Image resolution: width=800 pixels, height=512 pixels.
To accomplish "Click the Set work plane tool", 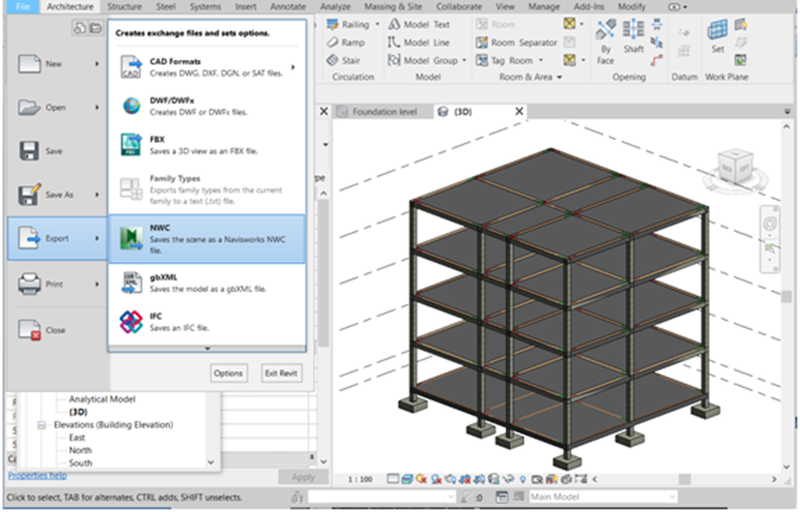I will click(x=717, y=37).
